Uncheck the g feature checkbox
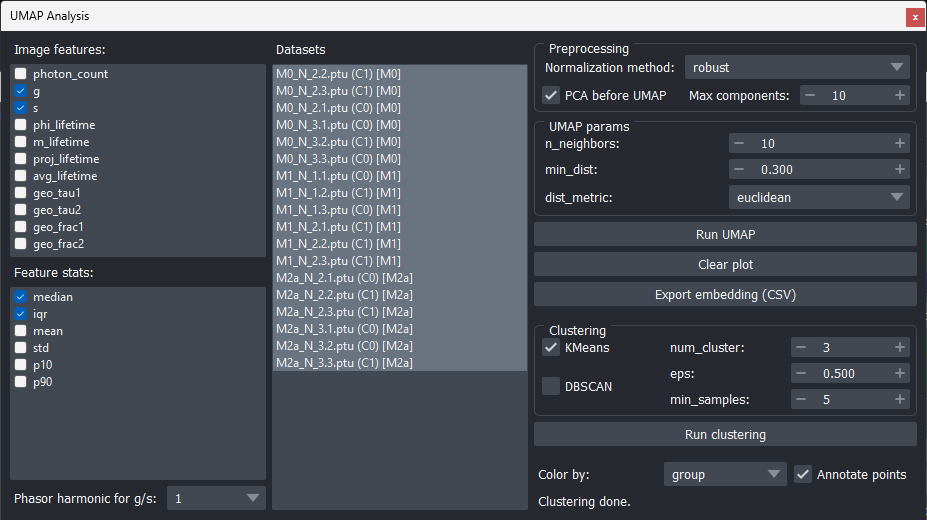The image size is (927, 520). point(21,91)
